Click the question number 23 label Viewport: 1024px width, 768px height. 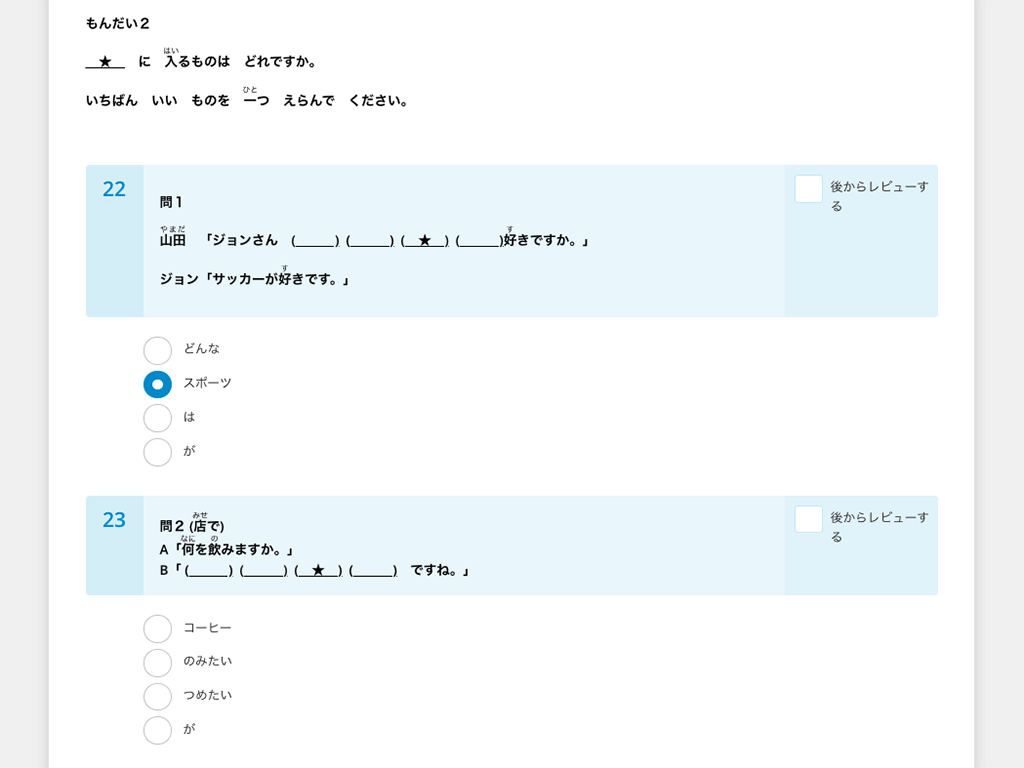tap(115, 519)
